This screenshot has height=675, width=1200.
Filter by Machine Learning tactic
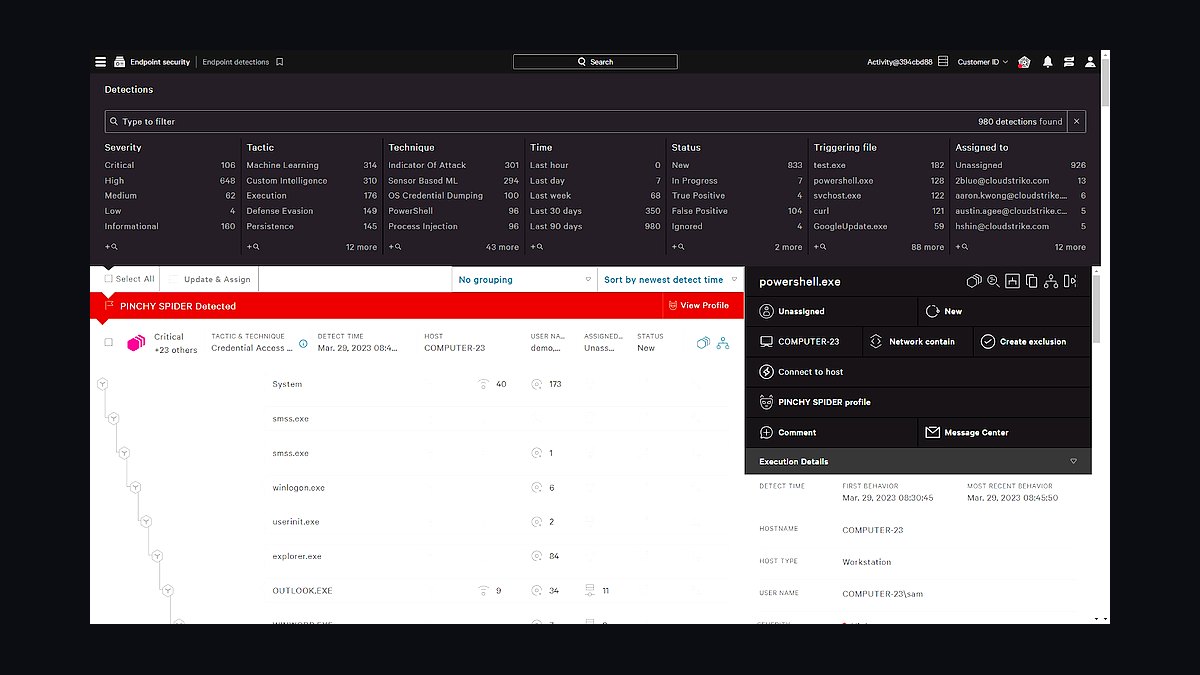[312, 165]
